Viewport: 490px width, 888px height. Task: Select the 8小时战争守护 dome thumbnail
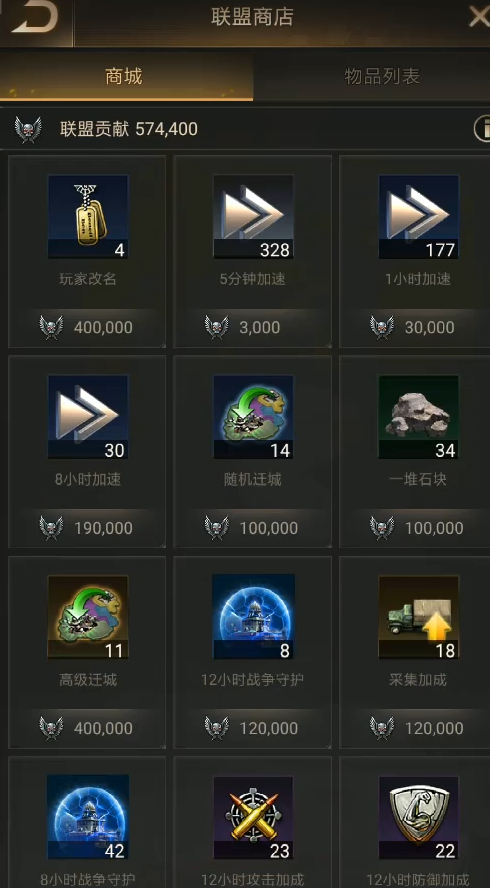click(x=88, y=818)
